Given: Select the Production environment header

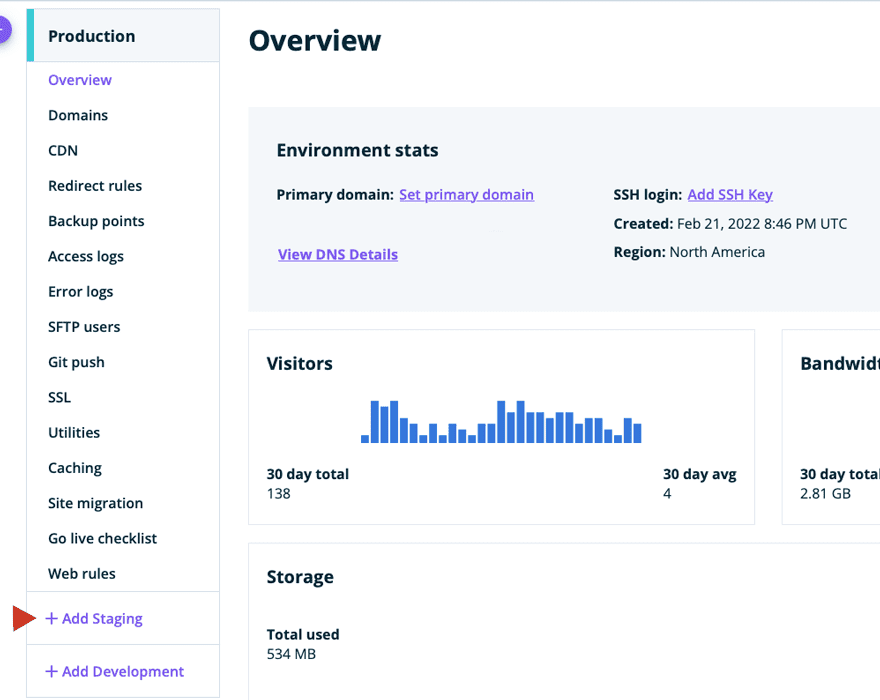Looking at the screenshot, I should pos(91,35).
